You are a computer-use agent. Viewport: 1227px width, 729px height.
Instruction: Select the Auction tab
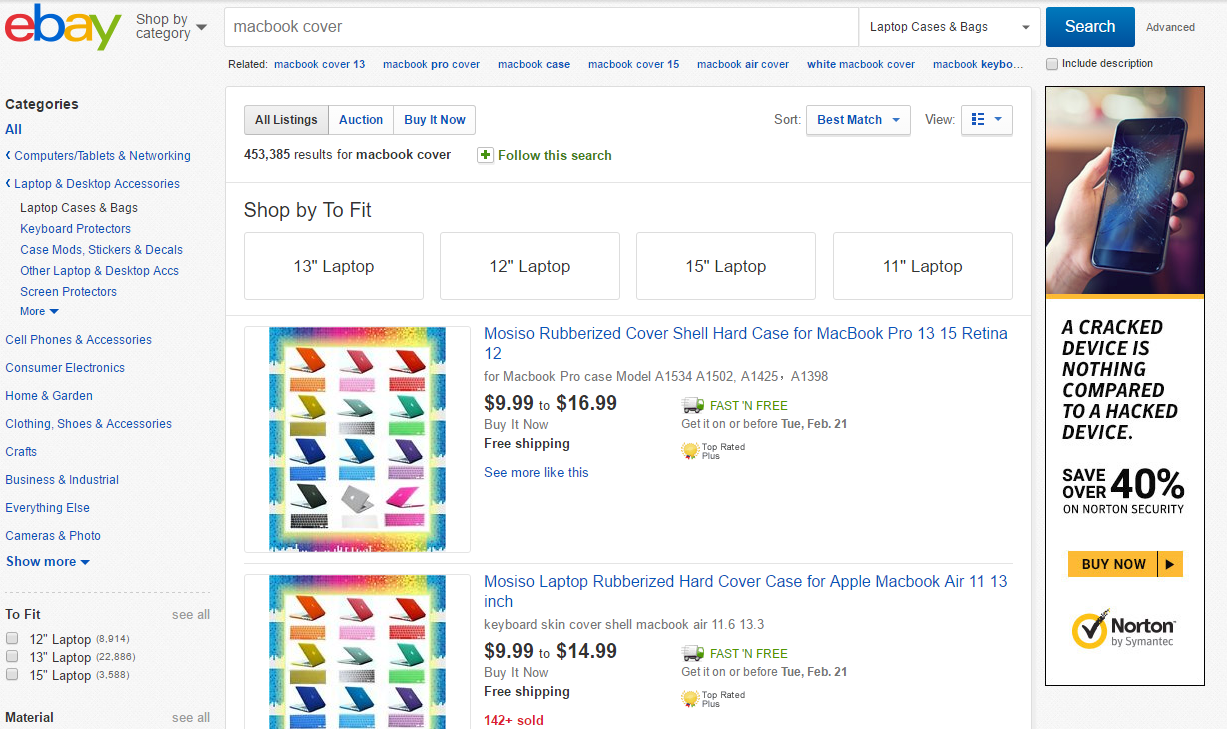(x=361, y=120)
